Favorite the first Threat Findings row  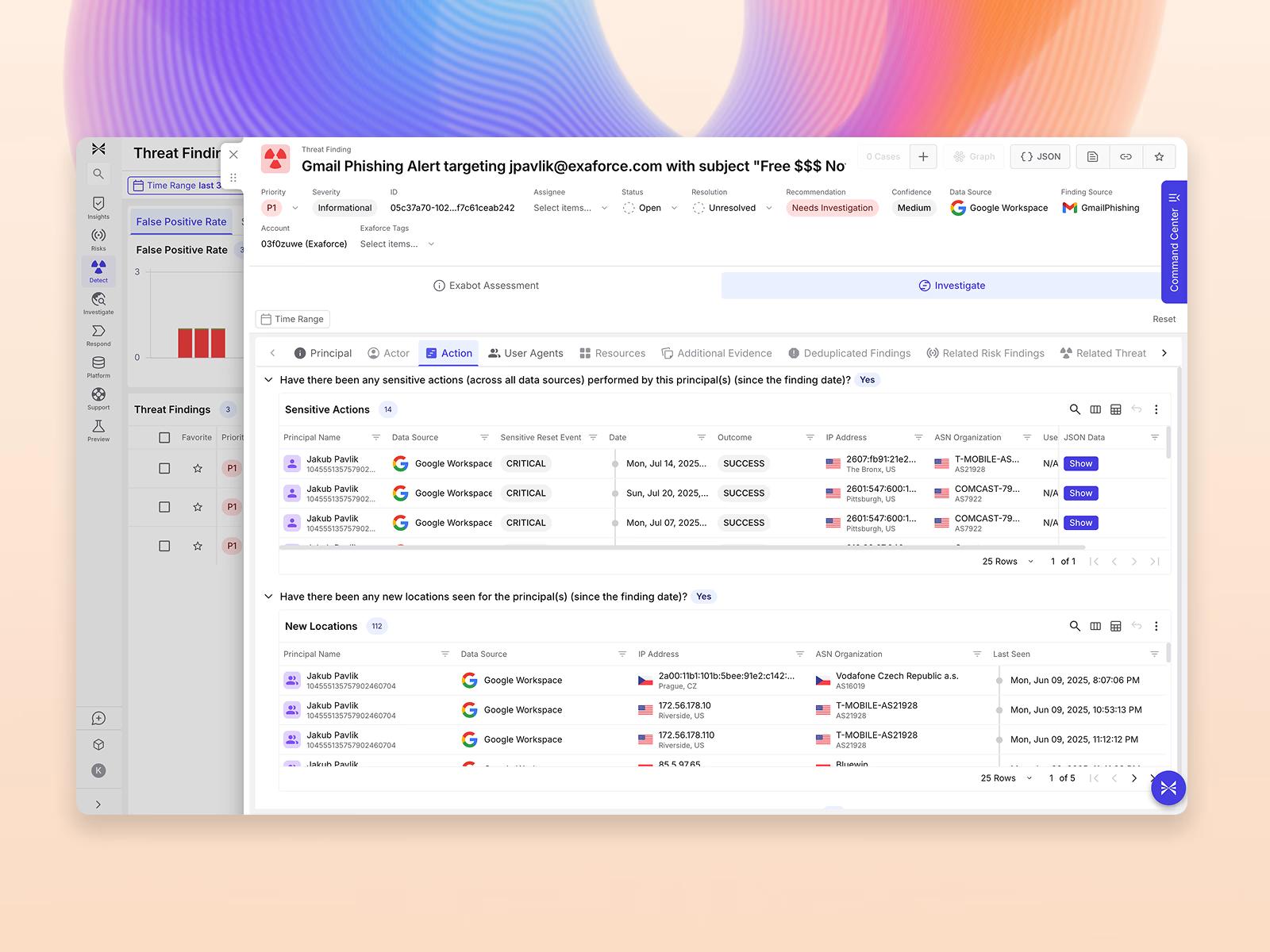click(x=198, y=468)
